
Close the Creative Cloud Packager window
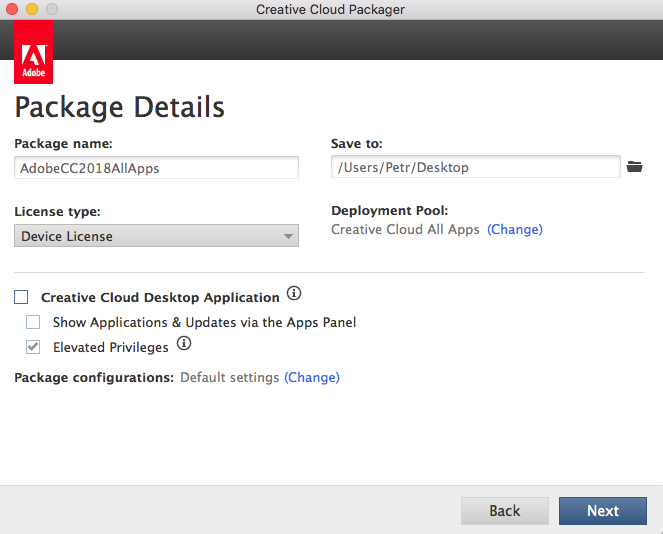[x=12, y=9]
